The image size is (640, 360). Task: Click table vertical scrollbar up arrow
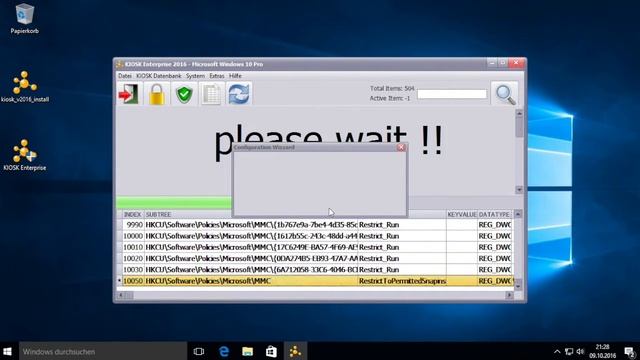[518, 214]
